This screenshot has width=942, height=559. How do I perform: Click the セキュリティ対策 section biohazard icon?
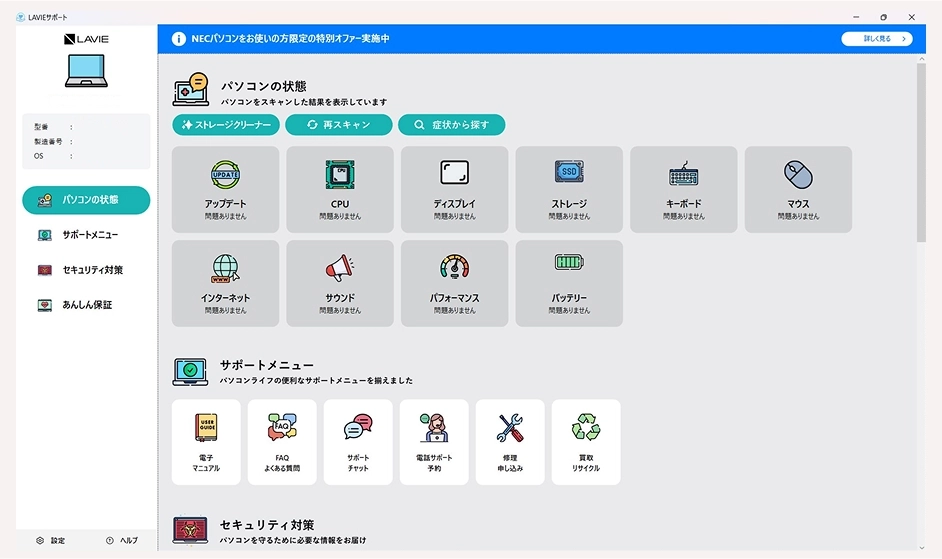point(190,530)
